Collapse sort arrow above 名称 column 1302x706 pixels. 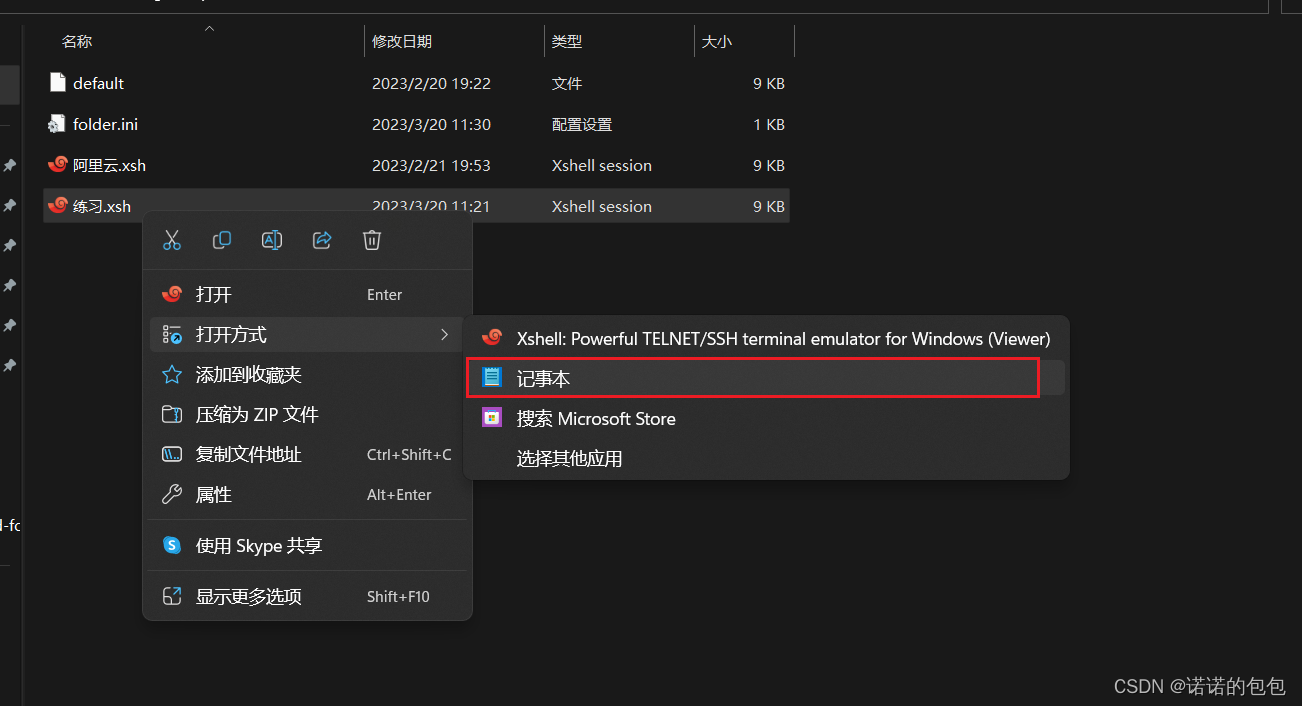tap(209, 29)
